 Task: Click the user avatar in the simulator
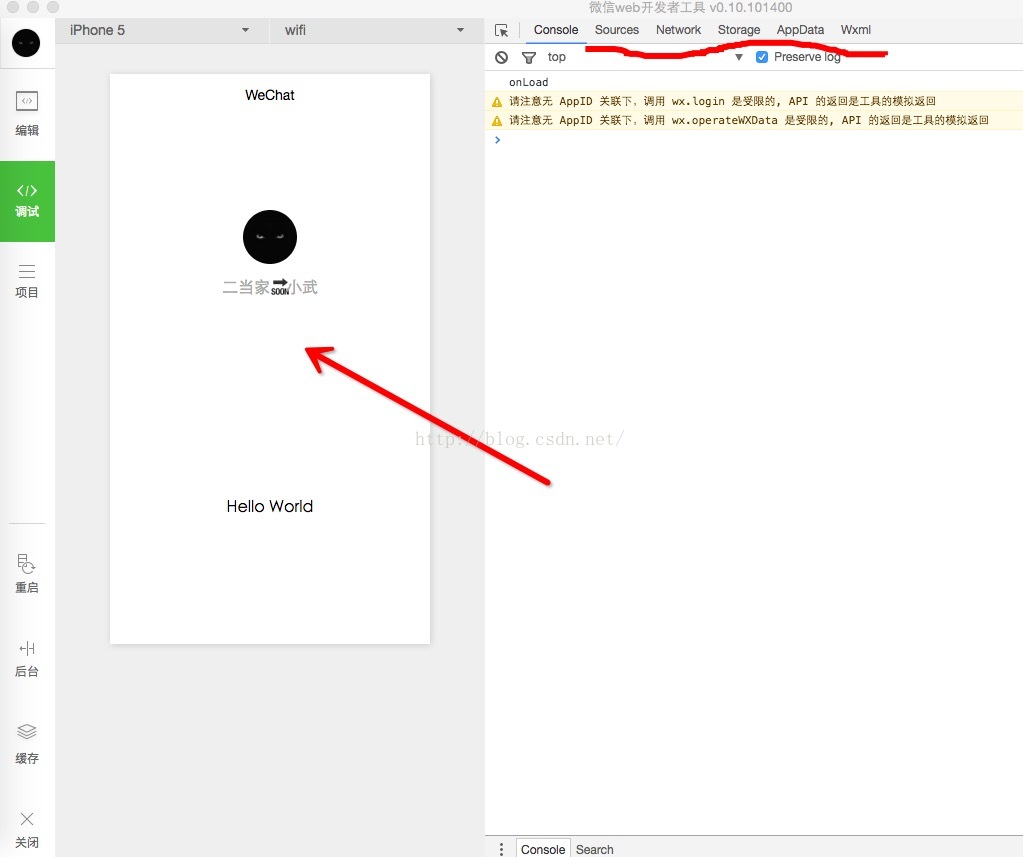(270, 237)
